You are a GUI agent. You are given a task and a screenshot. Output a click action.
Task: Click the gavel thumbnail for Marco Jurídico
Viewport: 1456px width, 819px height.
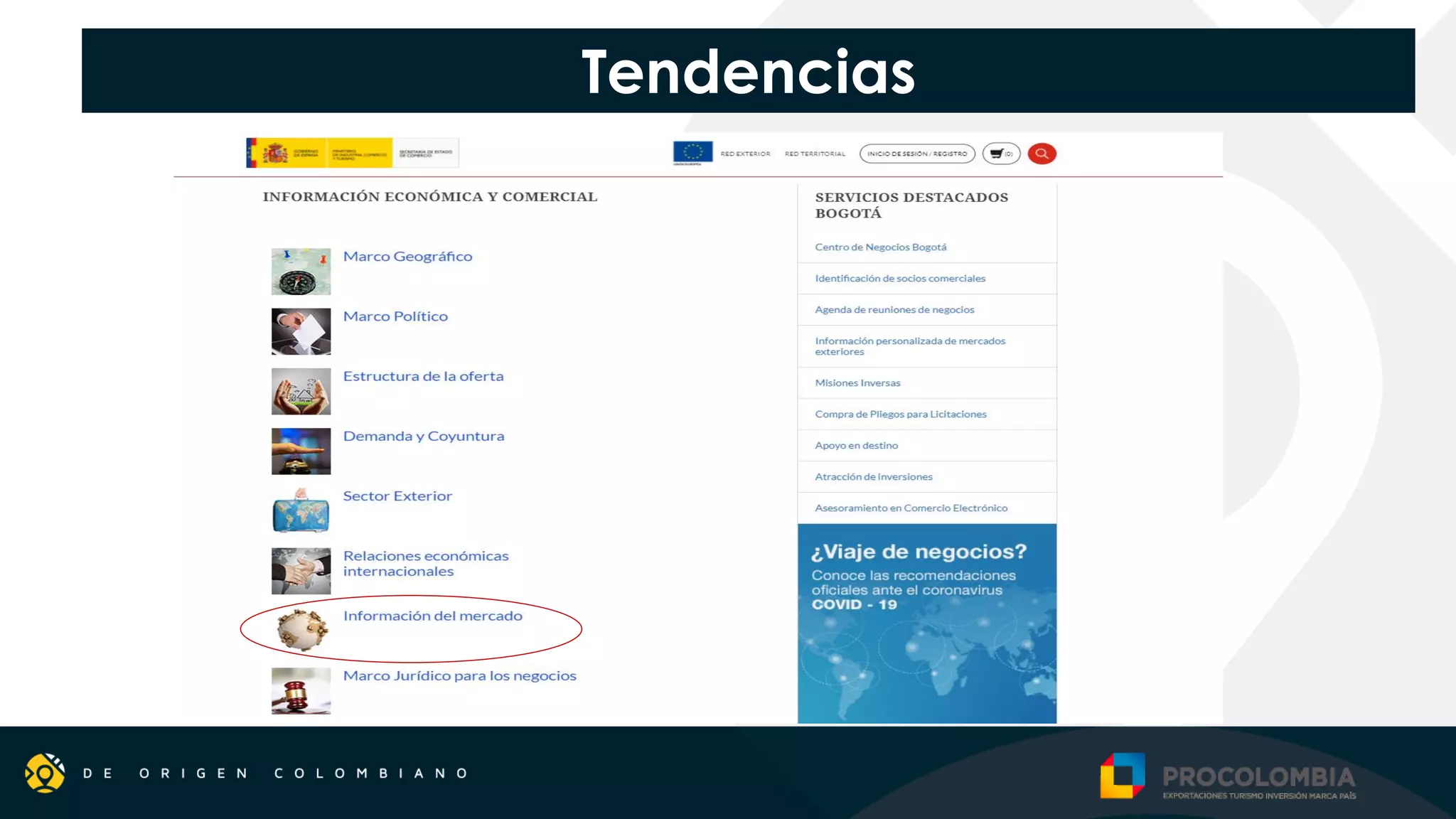pos(301,691)
